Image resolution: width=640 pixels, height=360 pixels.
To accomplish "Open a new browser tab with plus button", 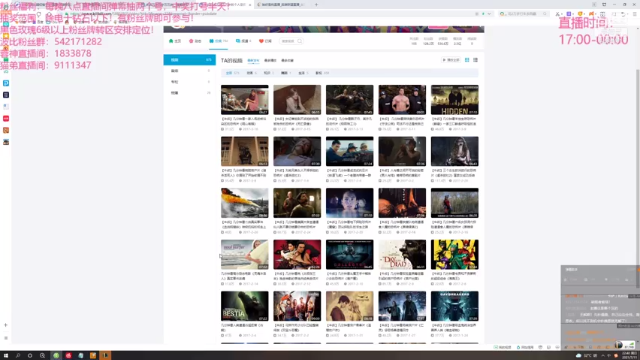I will (316, 4).
